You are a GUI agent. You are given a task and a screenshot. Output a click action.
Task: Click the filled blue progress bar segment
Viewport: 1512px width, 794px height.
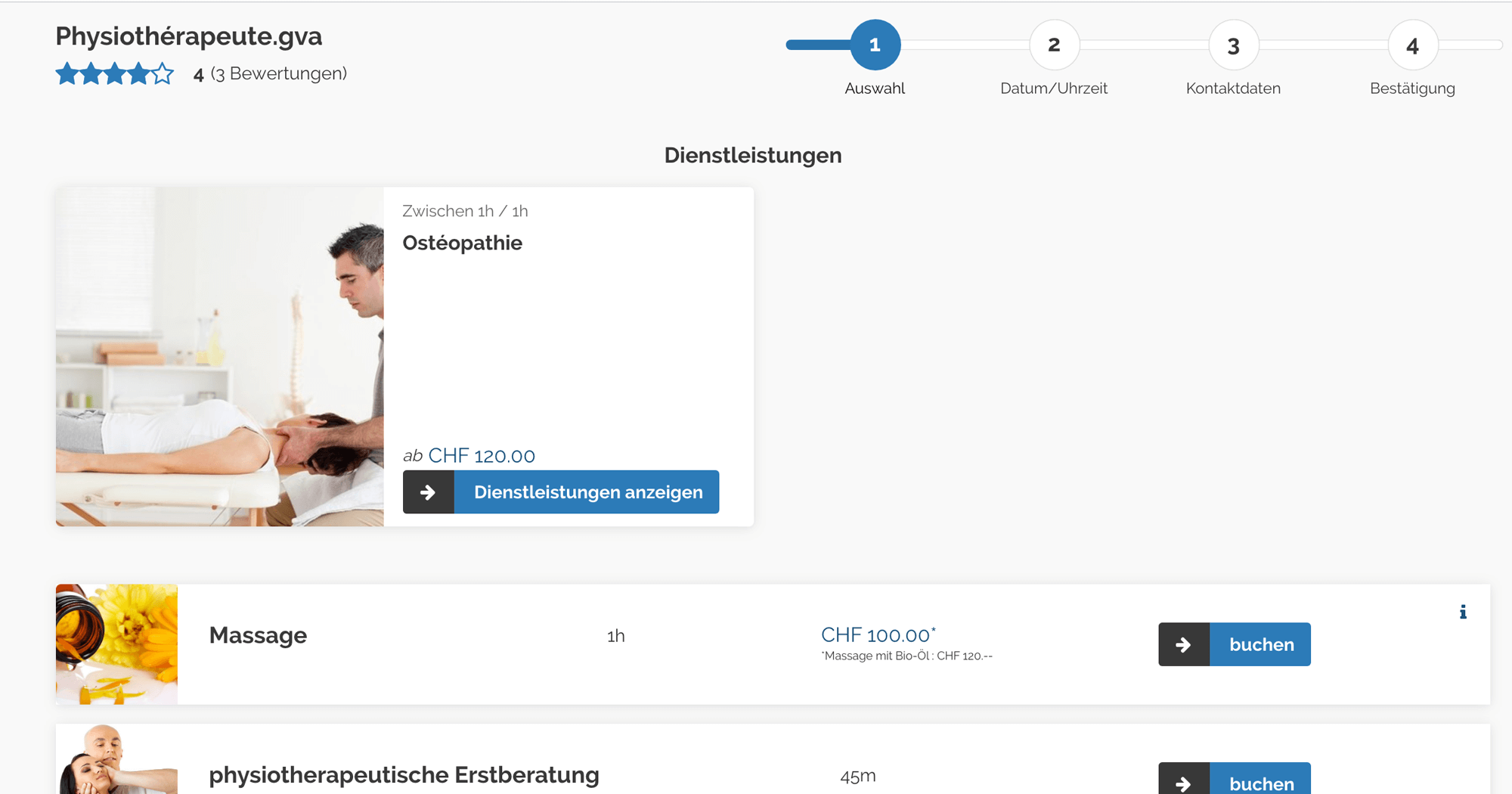coord(818,45)
